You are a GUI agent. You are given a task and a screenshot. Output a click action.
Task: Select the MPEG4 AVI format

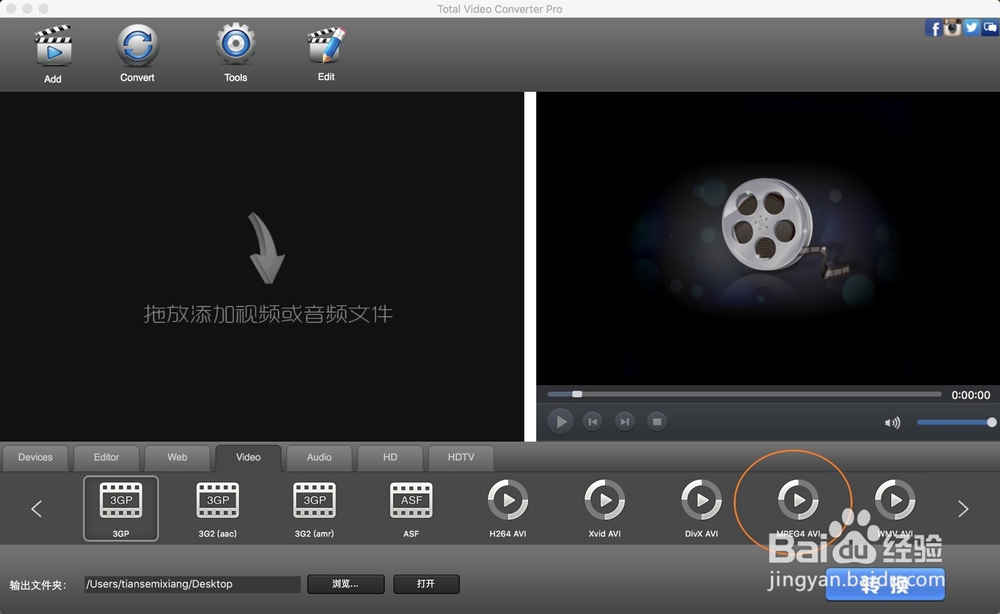tap(798, 508)
